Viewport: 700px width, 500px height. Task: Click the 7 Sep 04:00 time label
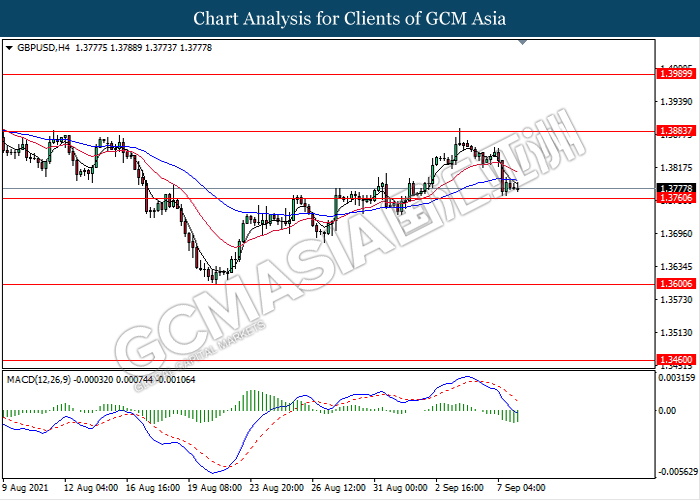click(x=521, y=488)
